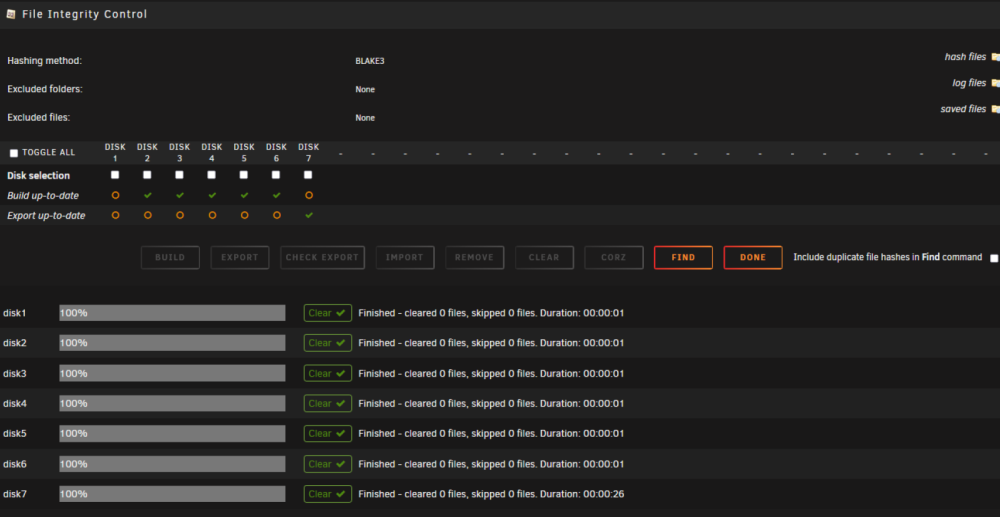Click the Clear status badge for disk1
The image size is (1000, 517).
coord(328,313)
